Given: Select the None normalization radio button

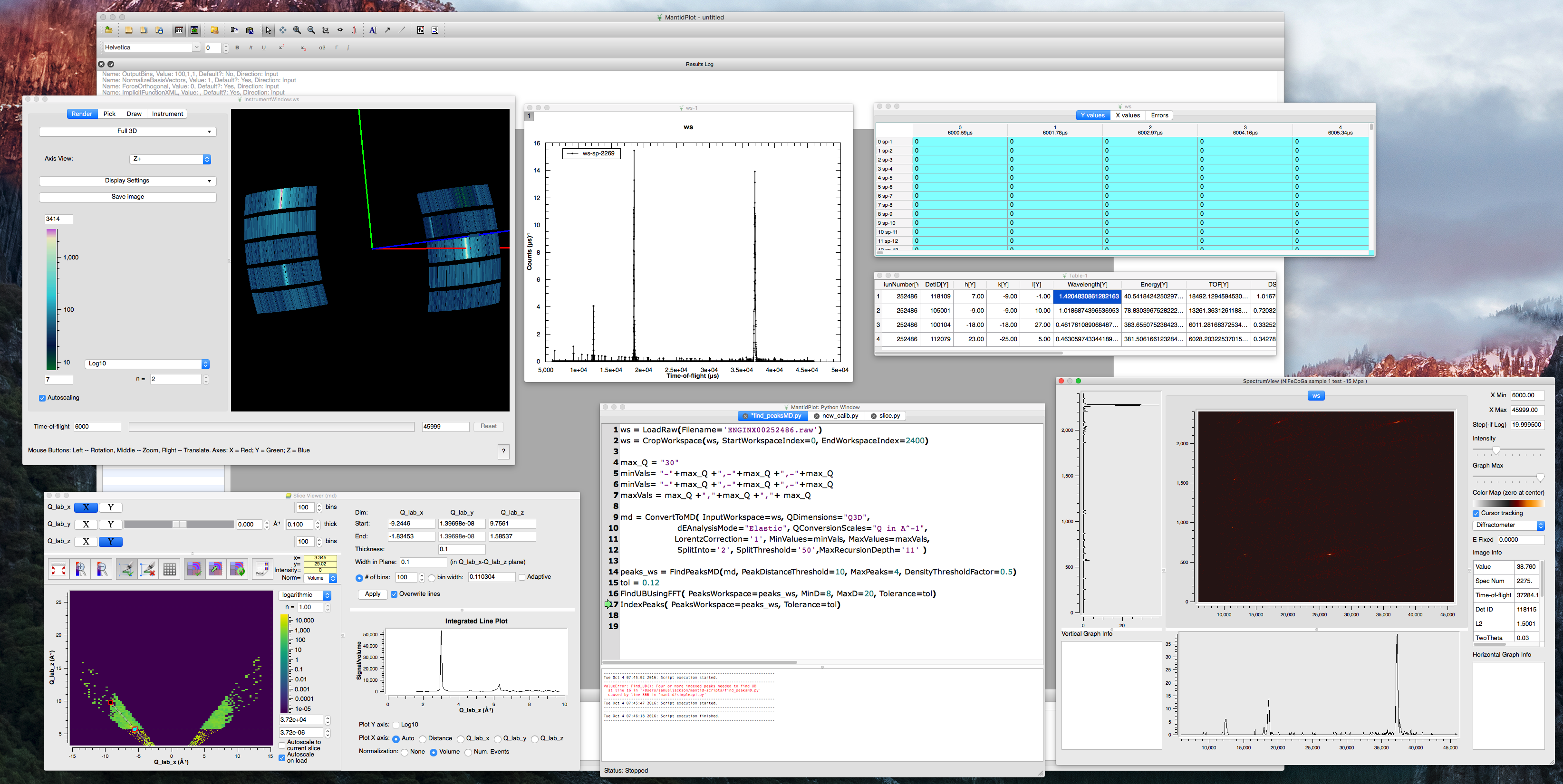Looking at the screenshot, I should pos(405,753).
